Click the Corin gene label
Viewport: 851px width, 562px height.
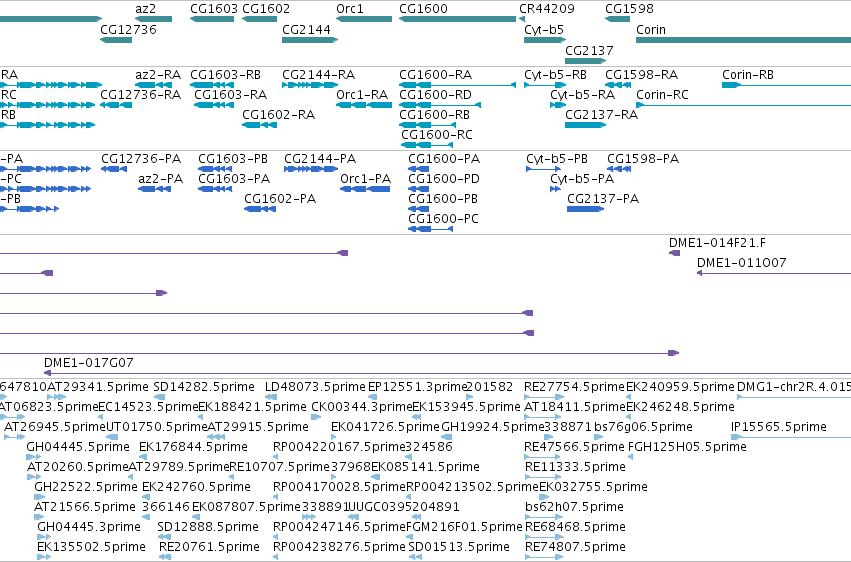(x=651, y=29)
